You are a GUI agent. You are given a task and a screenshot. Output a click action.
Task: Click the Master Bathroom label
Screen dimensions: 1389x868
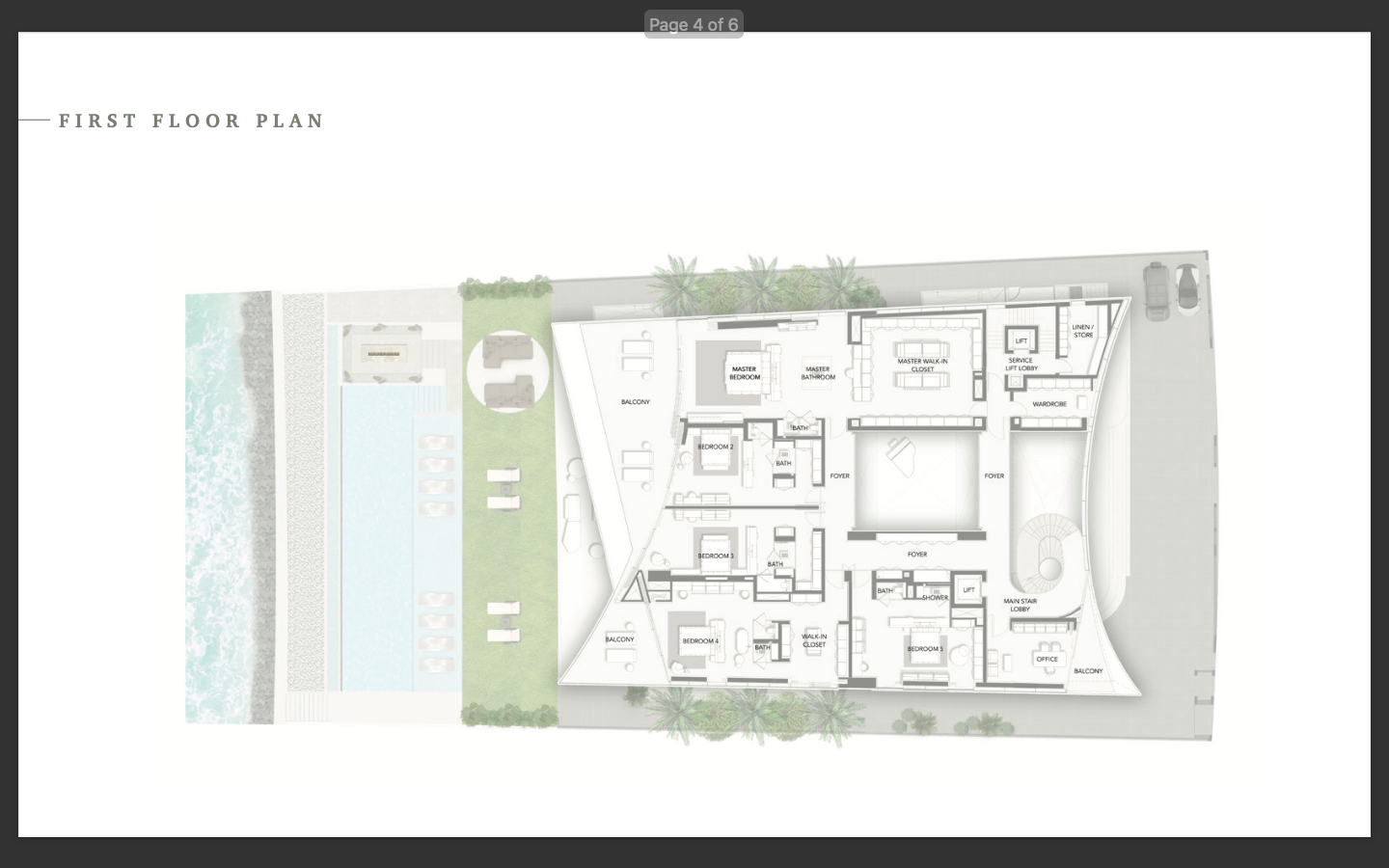coord(817,372)
